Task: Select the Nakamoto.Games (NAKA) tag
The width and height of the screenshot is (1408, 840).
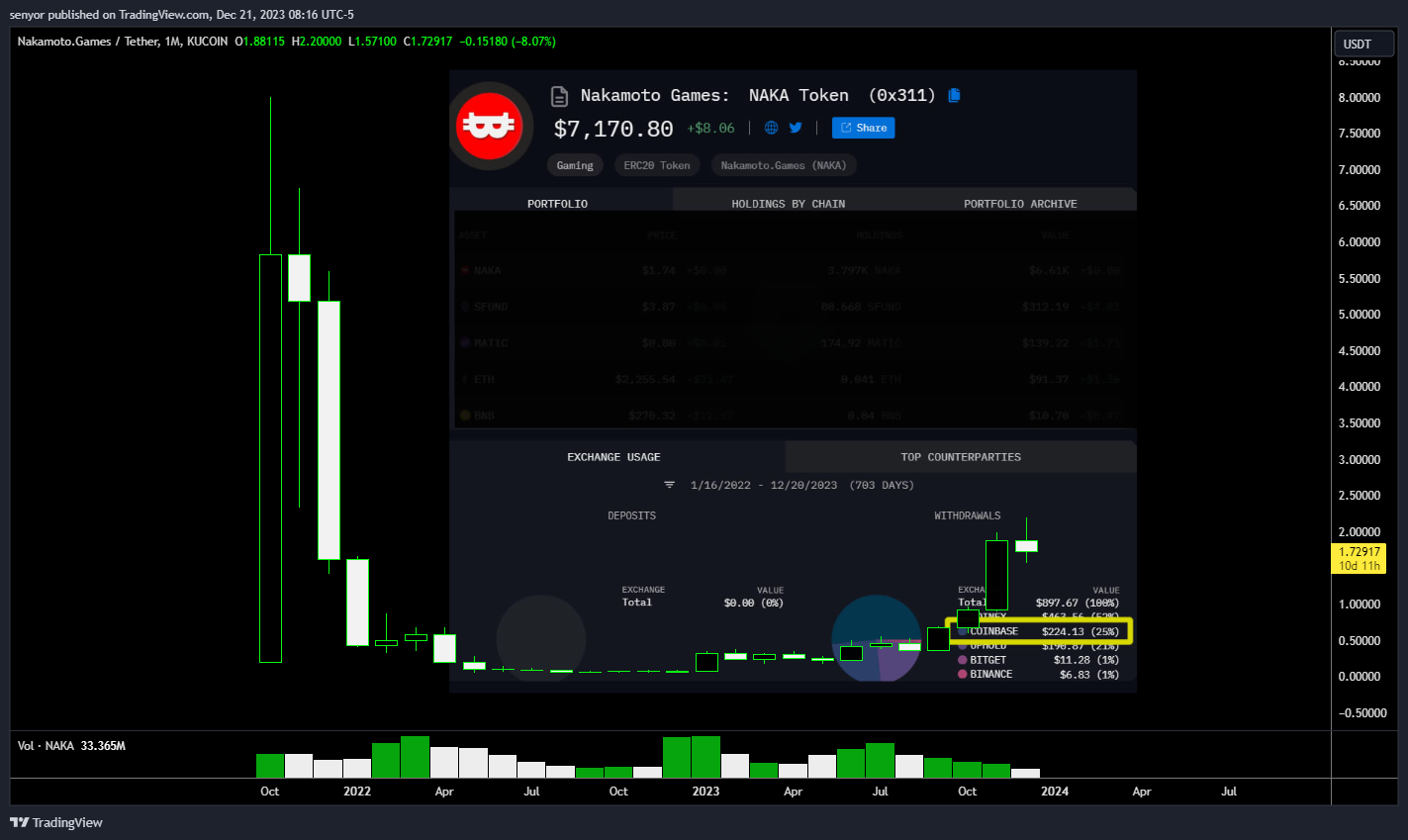Action: (783, 165)
